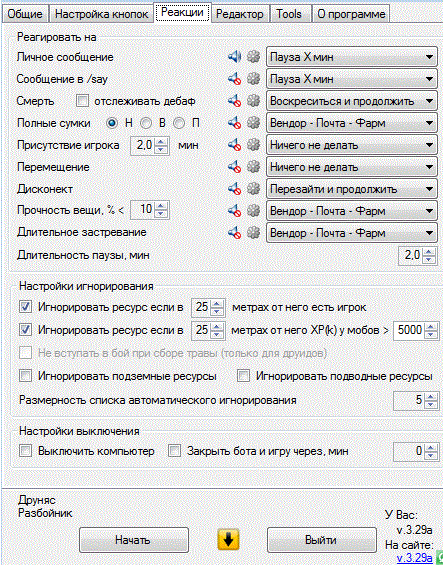Enable Выключить компьютер checkbox
Image resolution: width=443 pixels, height=565 pixels.
25,451
